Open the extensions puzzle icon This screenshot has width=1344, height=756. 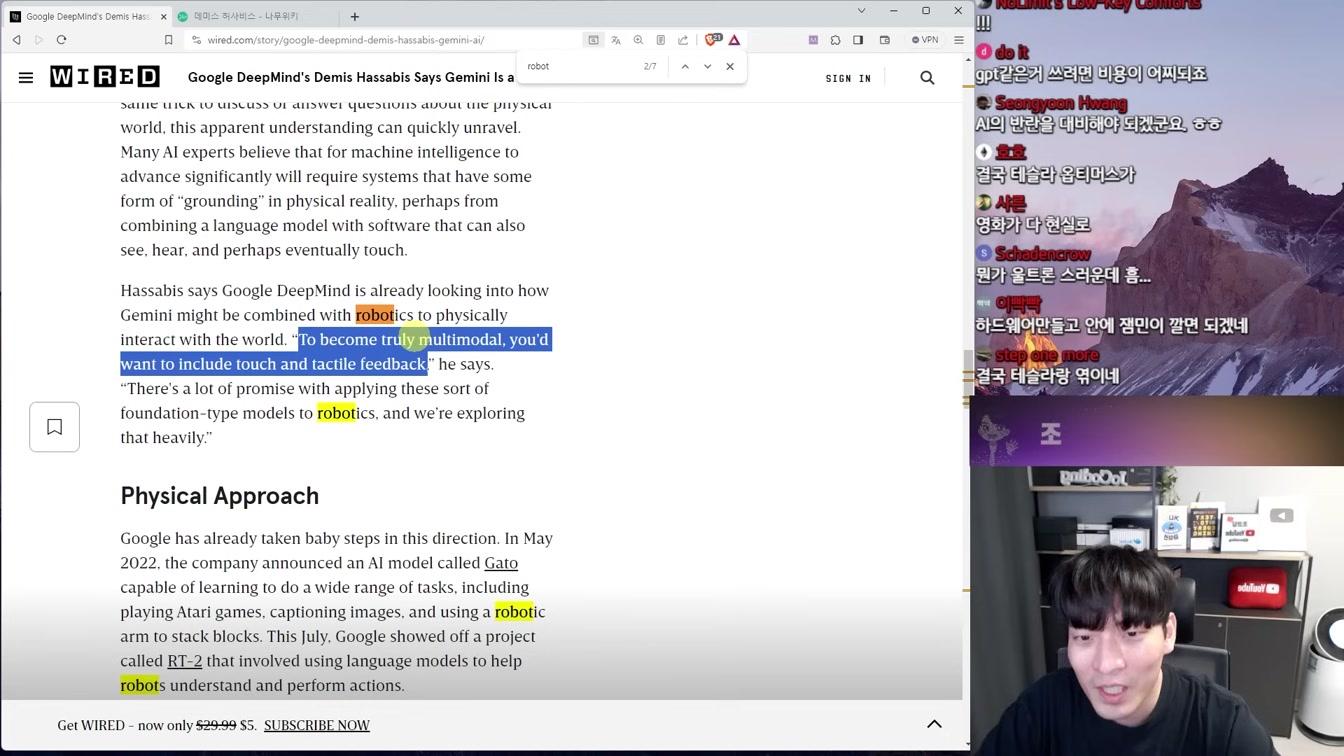835,40
